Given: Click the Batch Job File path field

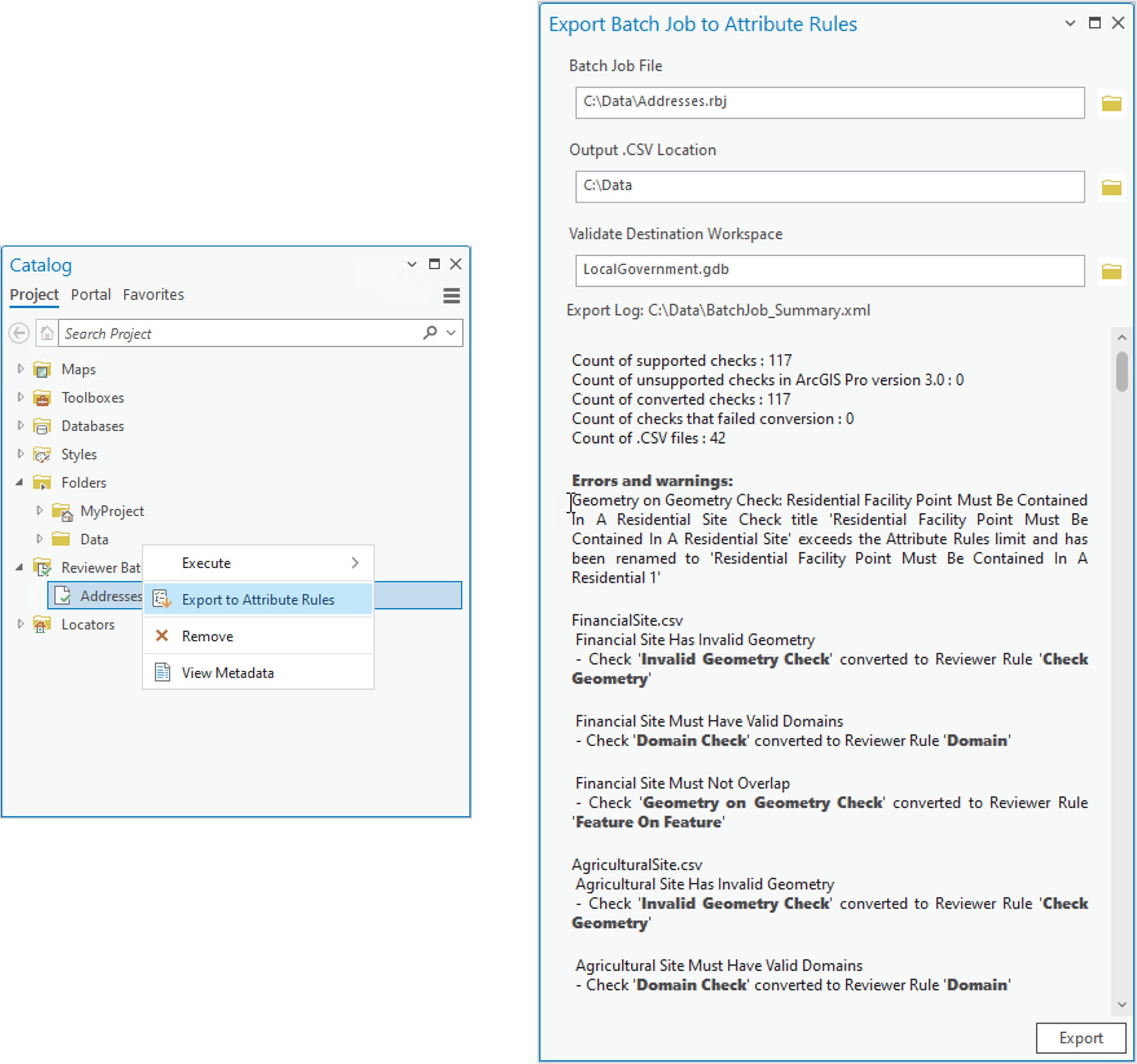Looking at the screenshot, I should [829, 103].
